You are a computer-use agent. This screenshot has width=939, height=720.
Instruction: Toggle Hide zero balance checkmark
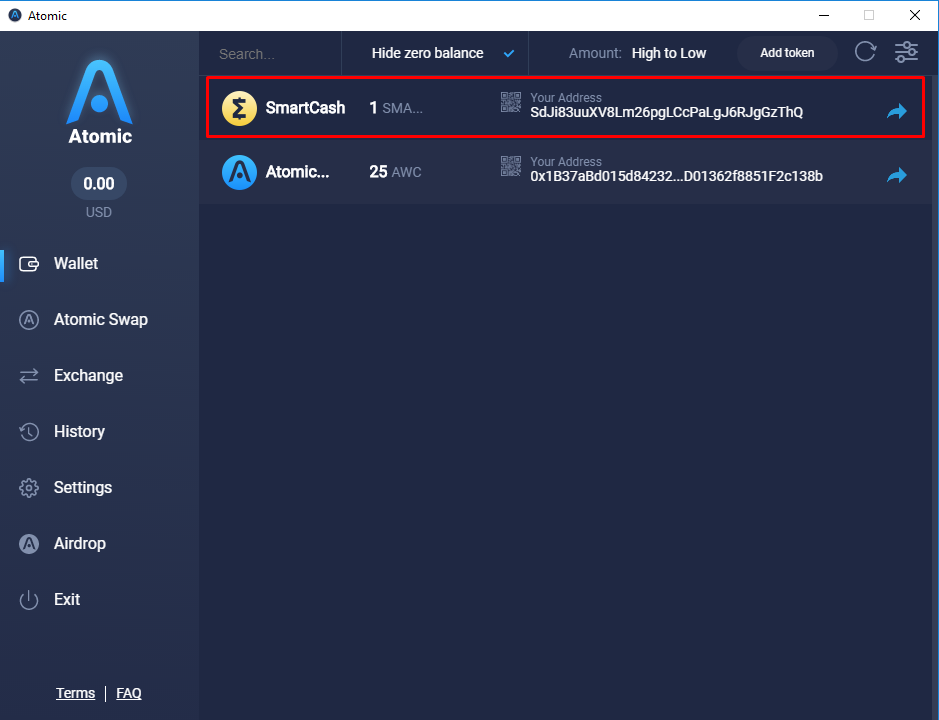508,53
